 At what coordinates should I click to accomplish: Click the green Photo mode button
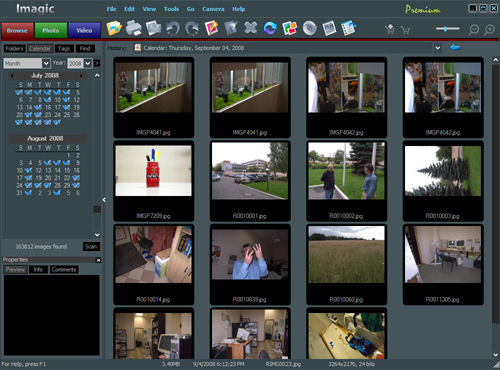(51, 30)
